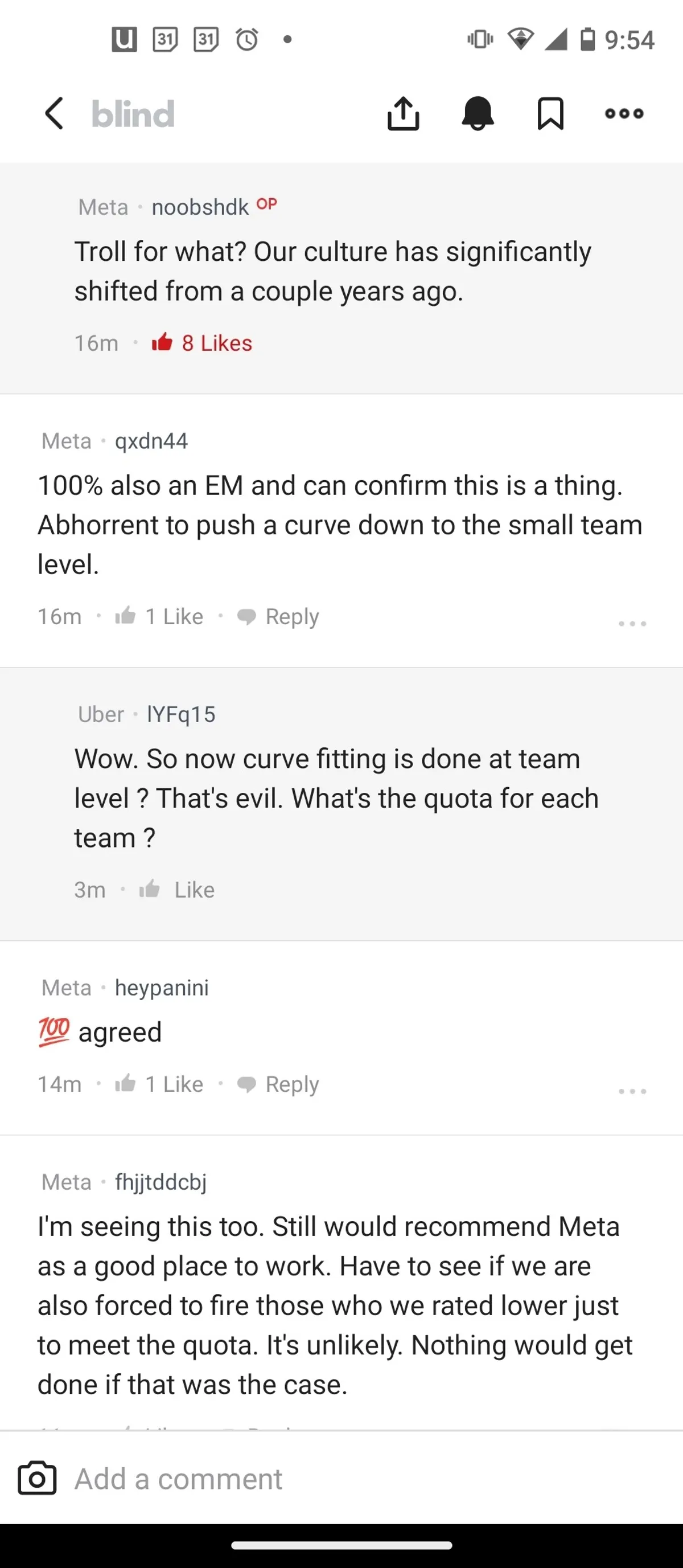Tap the camera icon to attach photo
The width and height of the screenshot is (683, 1568).
point(37,1479)
